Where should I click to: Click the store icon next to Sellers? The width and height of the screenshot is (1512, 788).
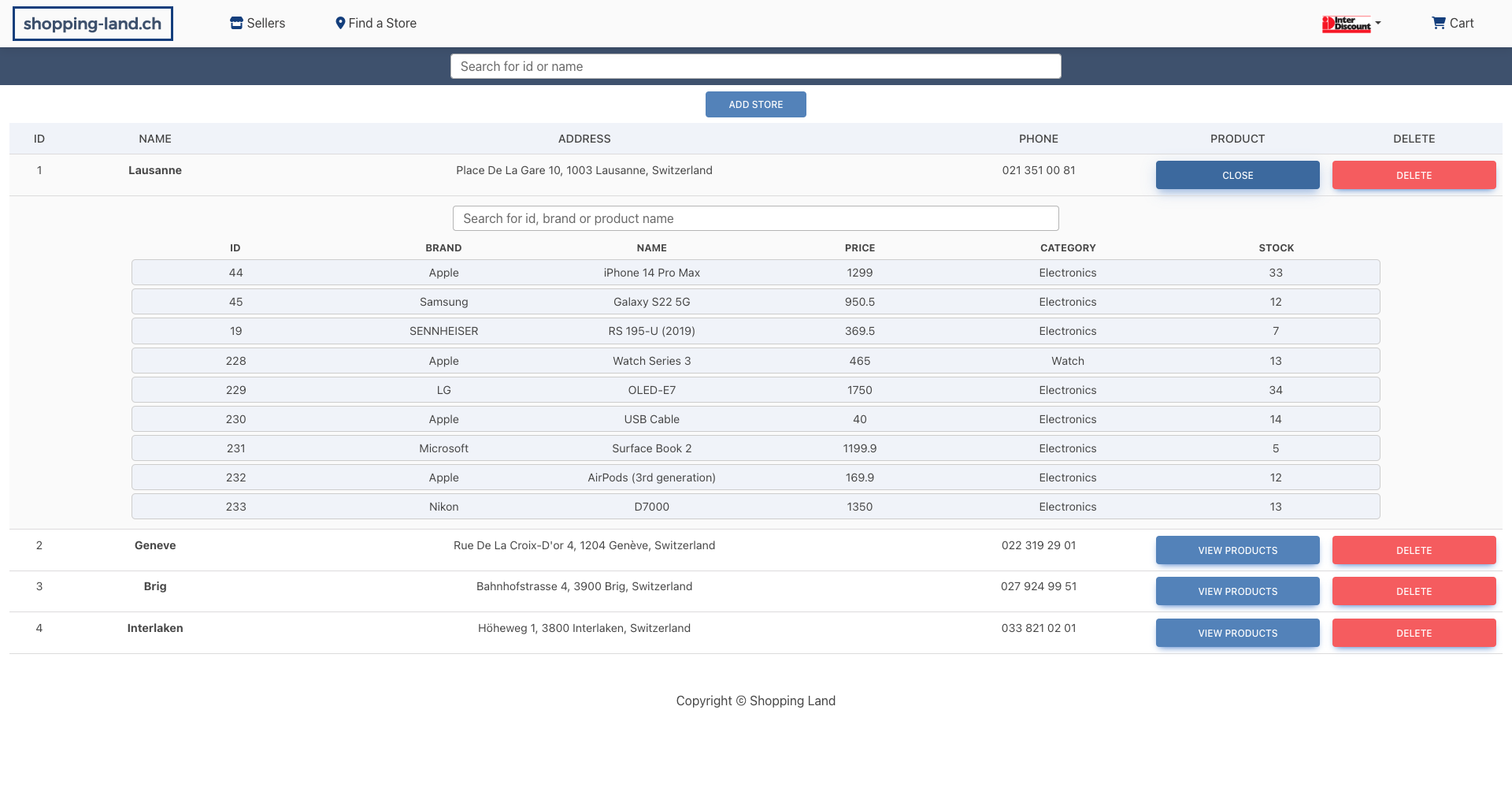point(235,23)
